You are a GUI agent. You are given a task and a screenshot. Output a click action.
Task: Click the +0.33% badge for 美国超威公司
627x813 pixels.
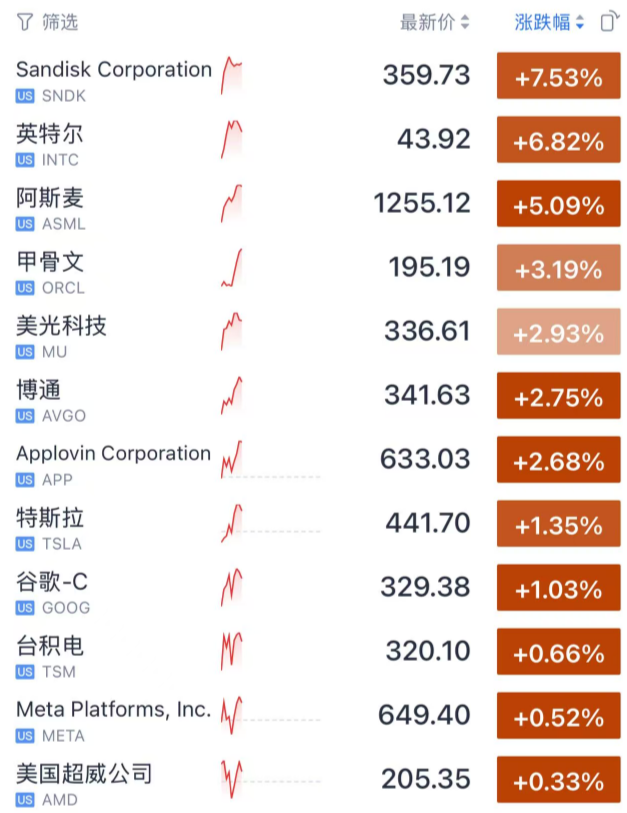click(x=558, y=781)
